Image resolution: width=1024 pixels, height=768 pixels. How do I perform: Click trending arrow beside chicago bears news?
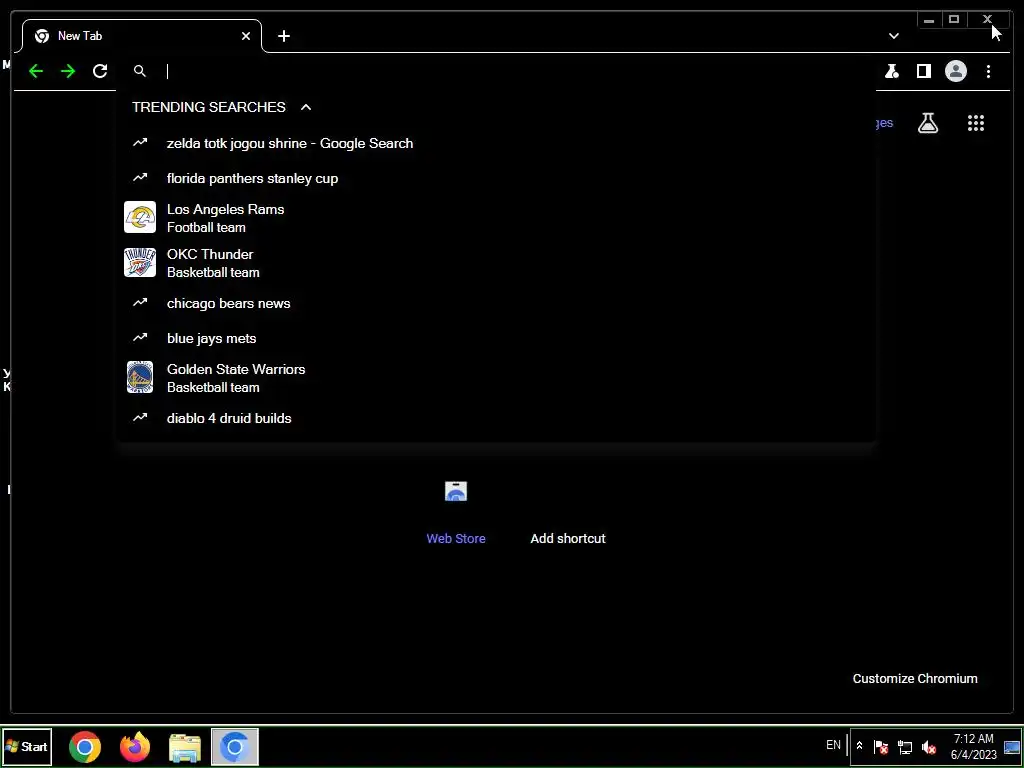pos(140,302)
